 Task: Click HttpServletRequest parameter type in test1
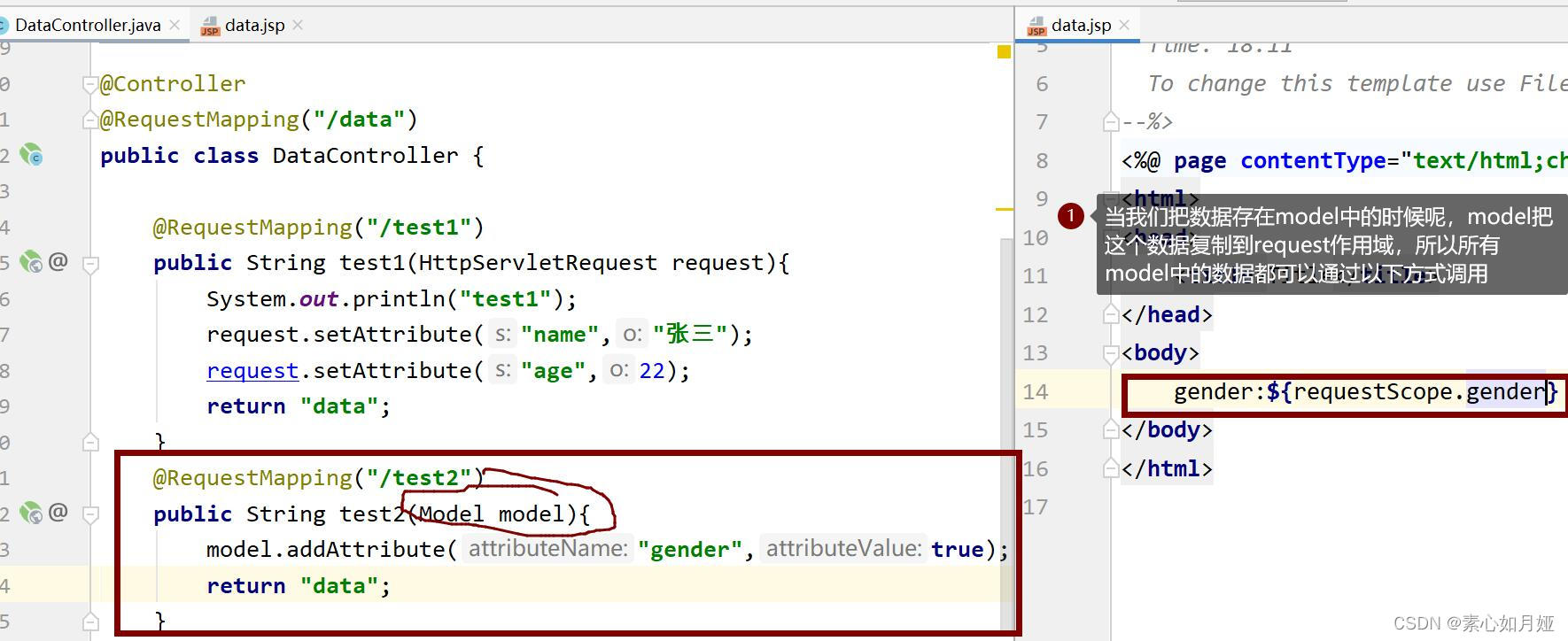pyautogui.click(x=538, y=263)
